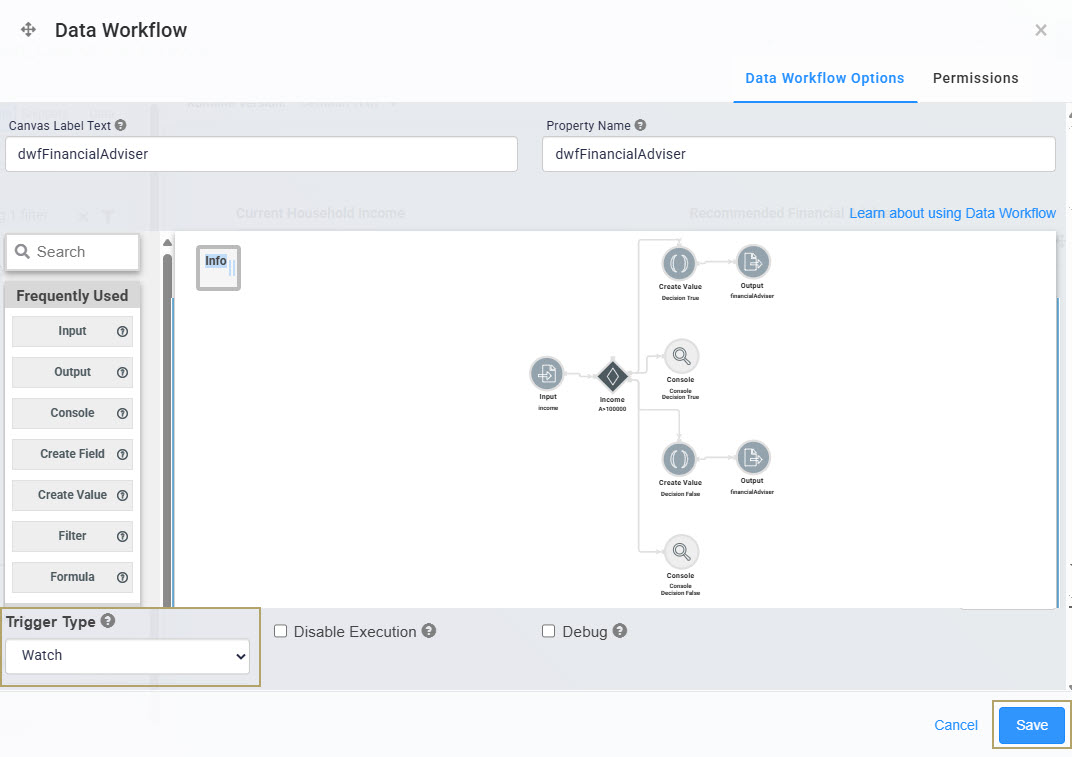Open the Permissions tab

tap(975, 78)
